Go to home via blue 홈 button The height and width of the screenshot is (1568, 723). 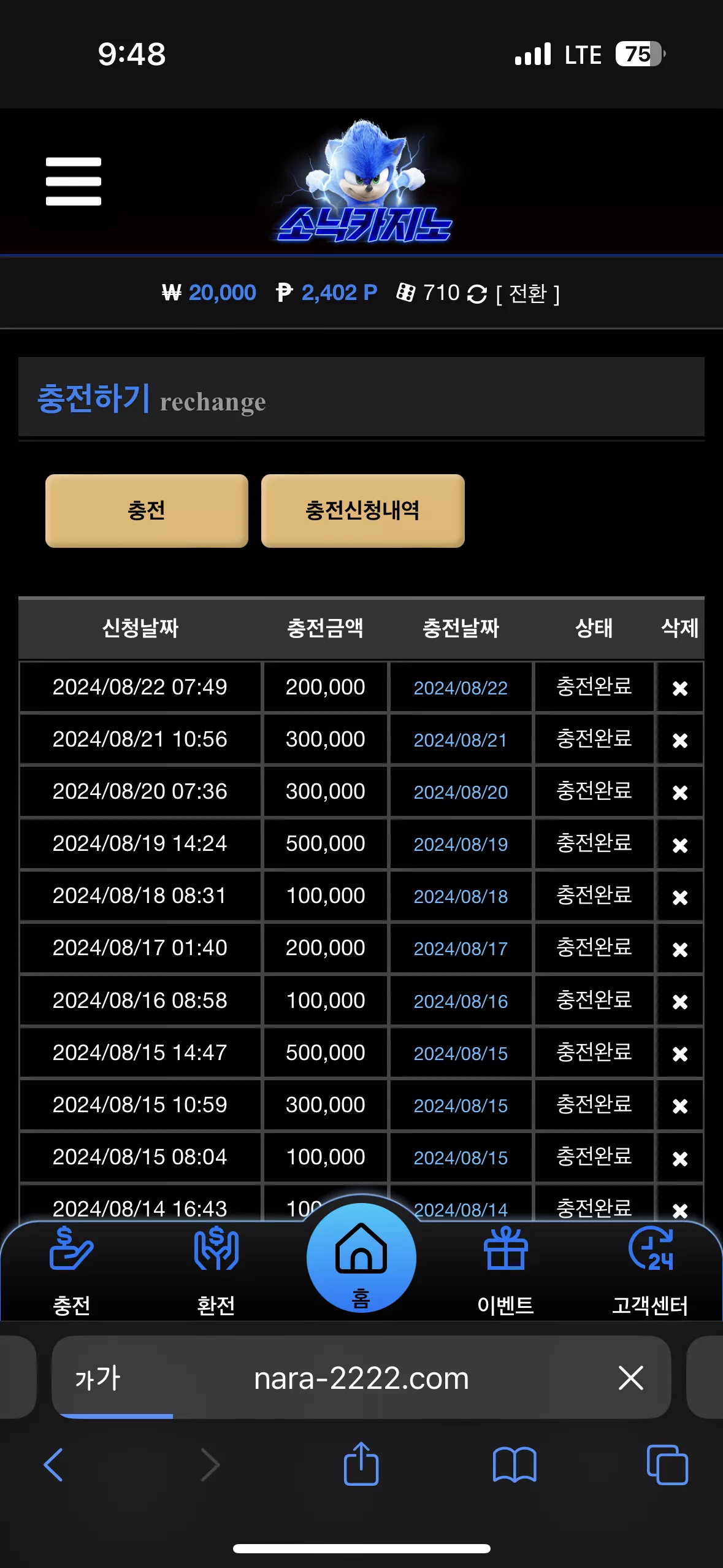click(x=361, y=1258)
